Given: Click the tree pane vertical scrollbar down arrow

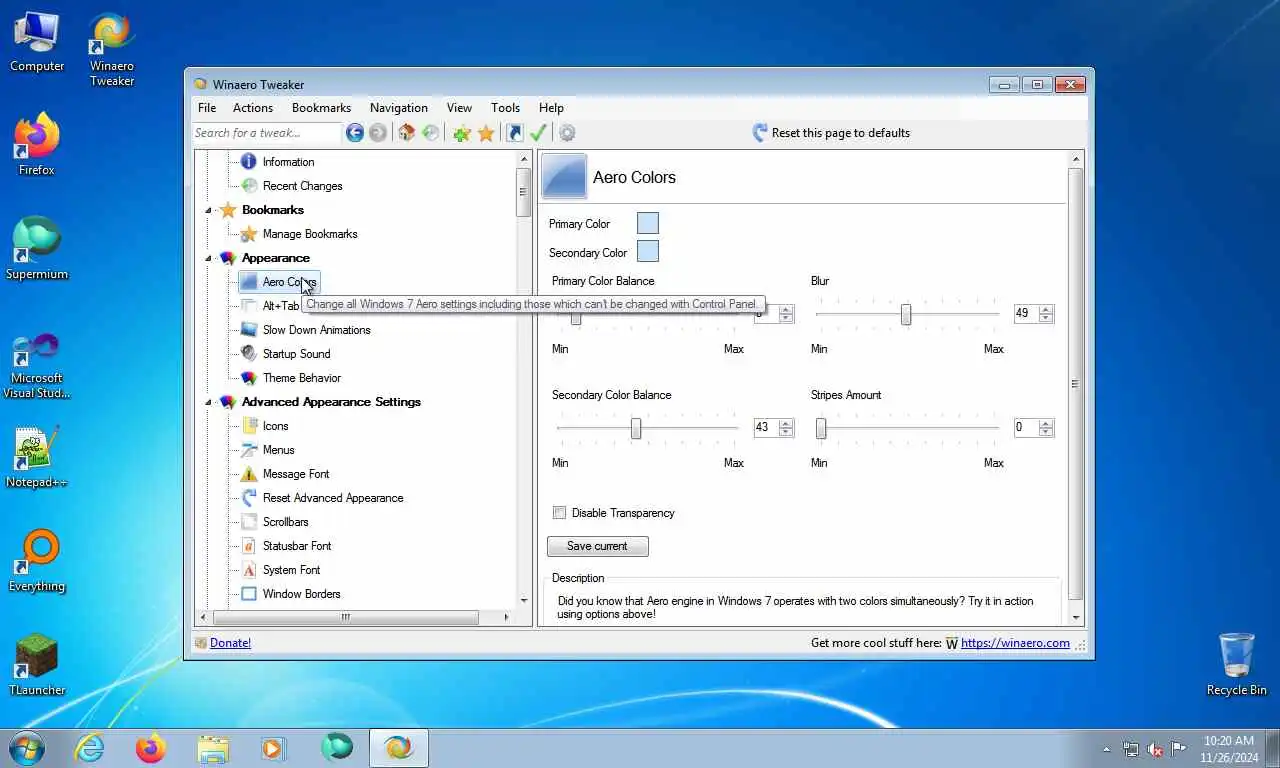Looking at the screenshot, I should (x=524, y=601).
